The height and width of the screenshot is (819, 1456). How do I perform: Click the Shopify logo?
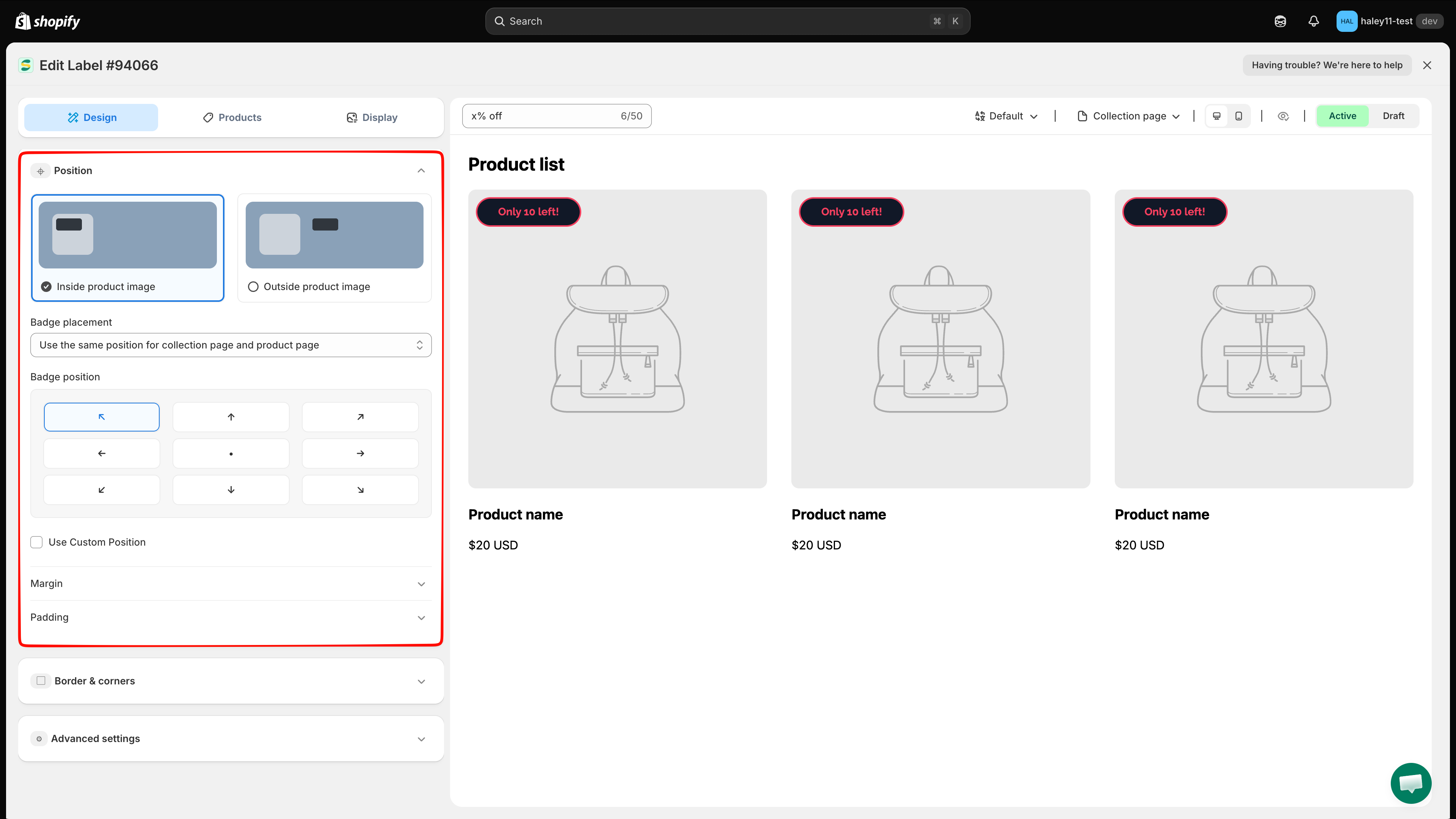[x=47, y=22]
